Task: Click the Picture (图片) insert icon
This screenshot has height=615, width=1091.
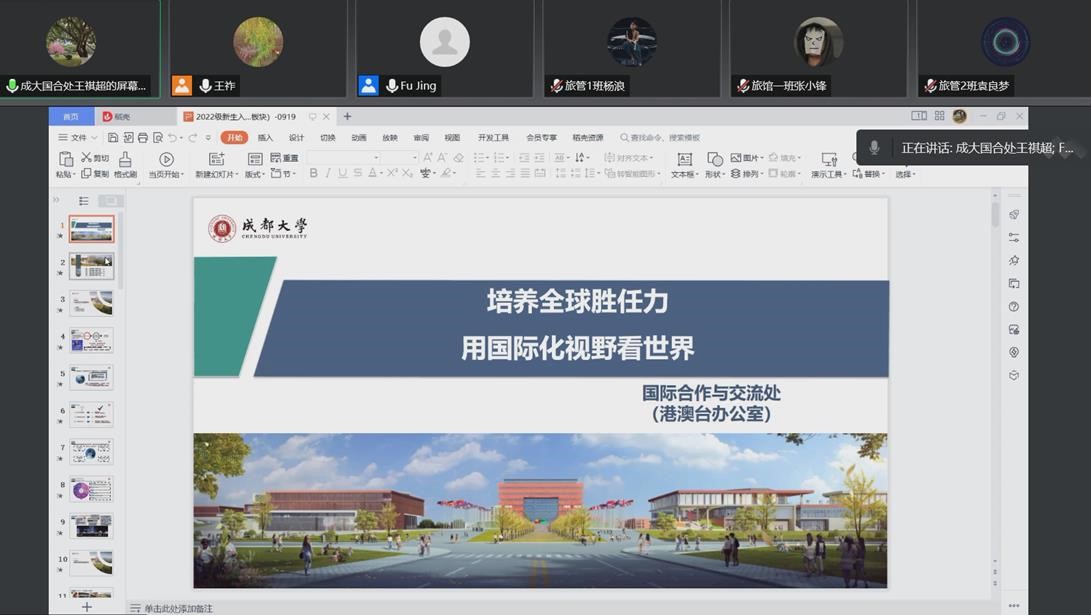Action: coord(736,158)
